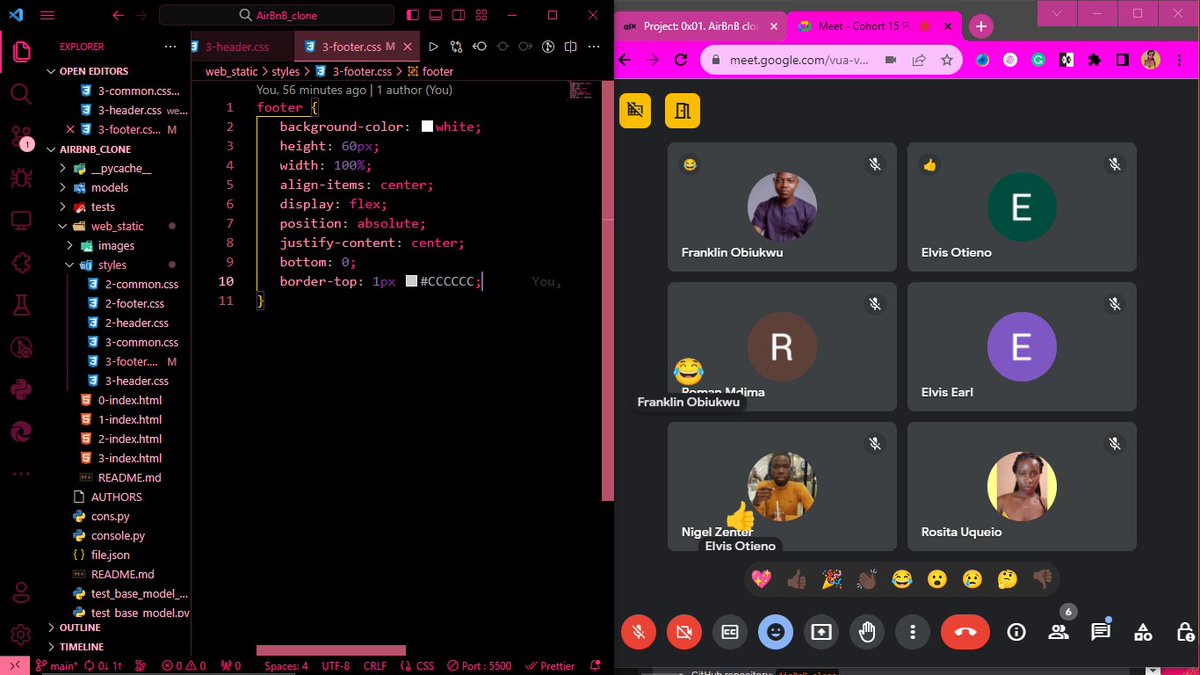This screenshot has height=675, width=1200.
Task: Click the white color swatch on line 2
Action: click(427, 127)
